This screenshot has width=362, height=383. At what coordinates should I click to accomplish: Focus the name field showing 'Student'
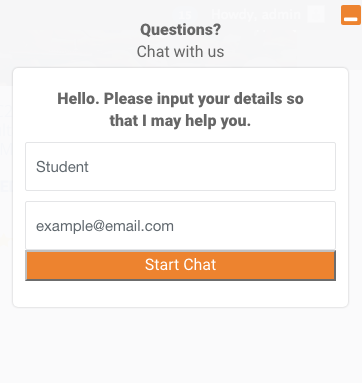(180, 167)
